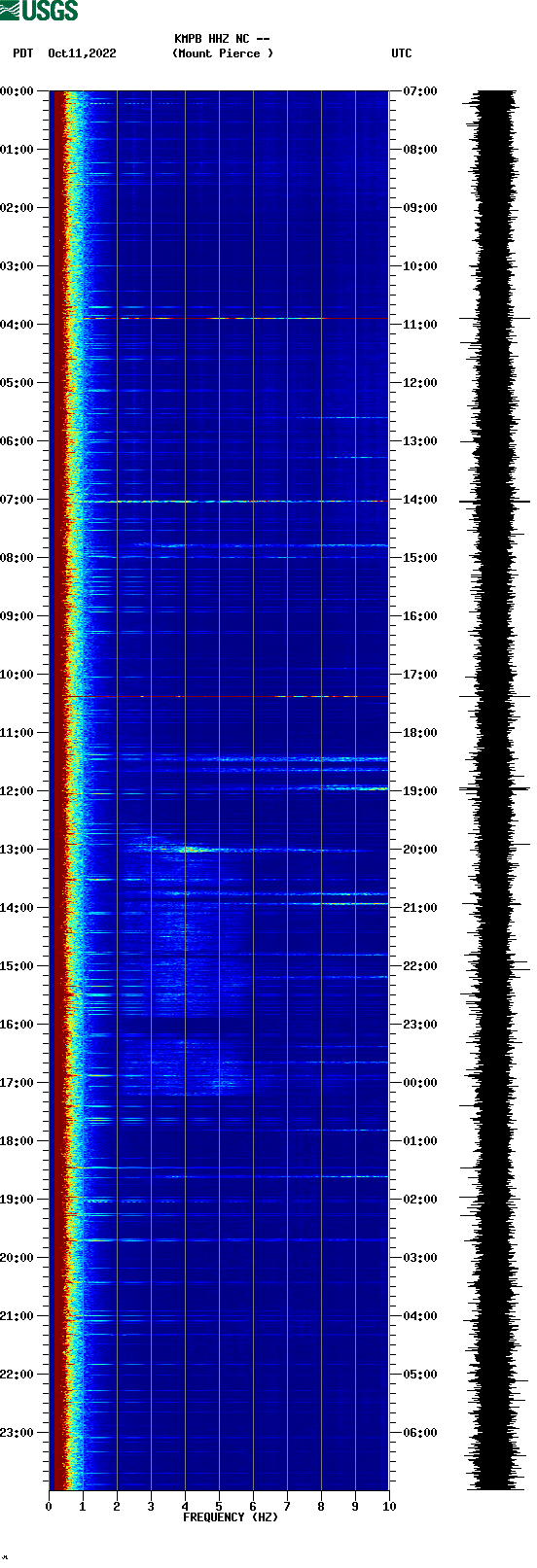This screenshot has height=1568, width=537.
Task: Click the 09:00 UTC label on right axis
Action: pos(420,208)
